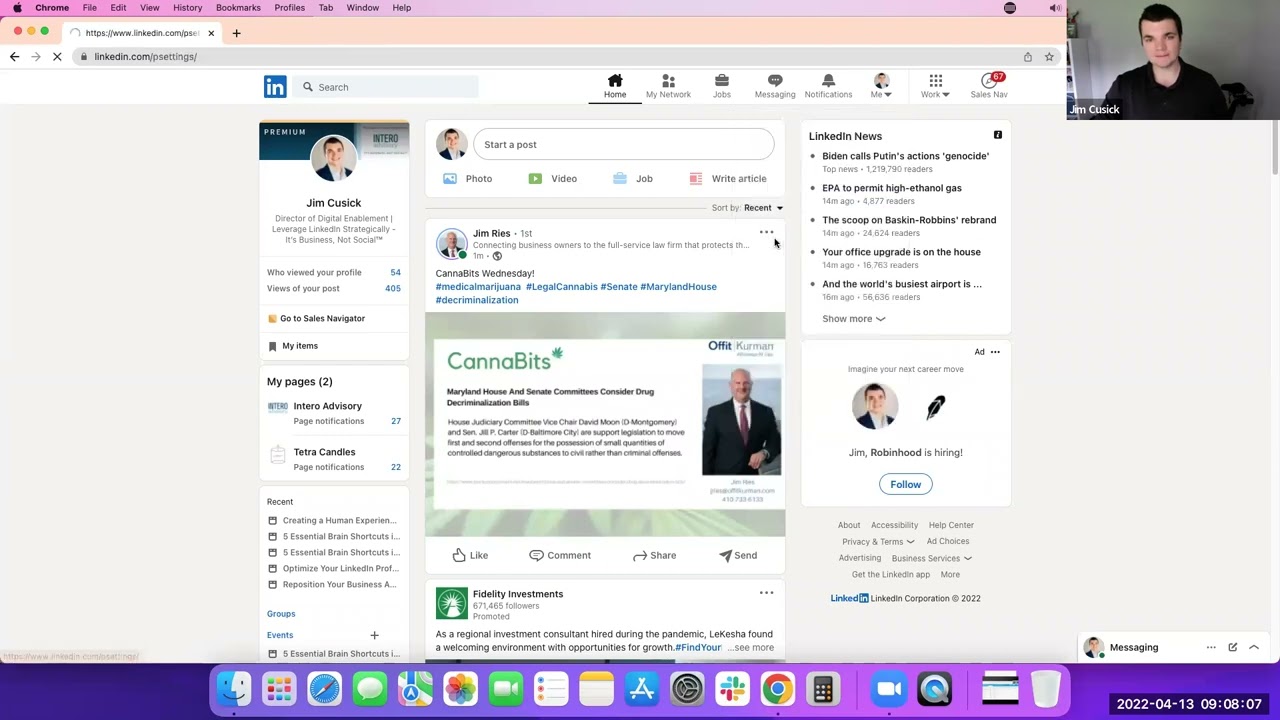
Task: Bookmark this page with the star icon
Action: pyautogui.click(x=1049, y=57)
